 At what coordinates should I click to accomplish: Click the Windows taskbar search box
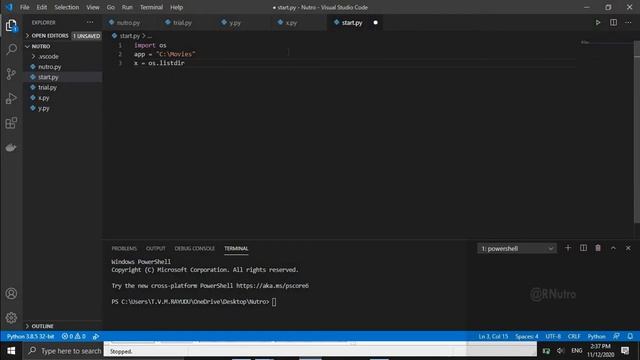[64, 351]
